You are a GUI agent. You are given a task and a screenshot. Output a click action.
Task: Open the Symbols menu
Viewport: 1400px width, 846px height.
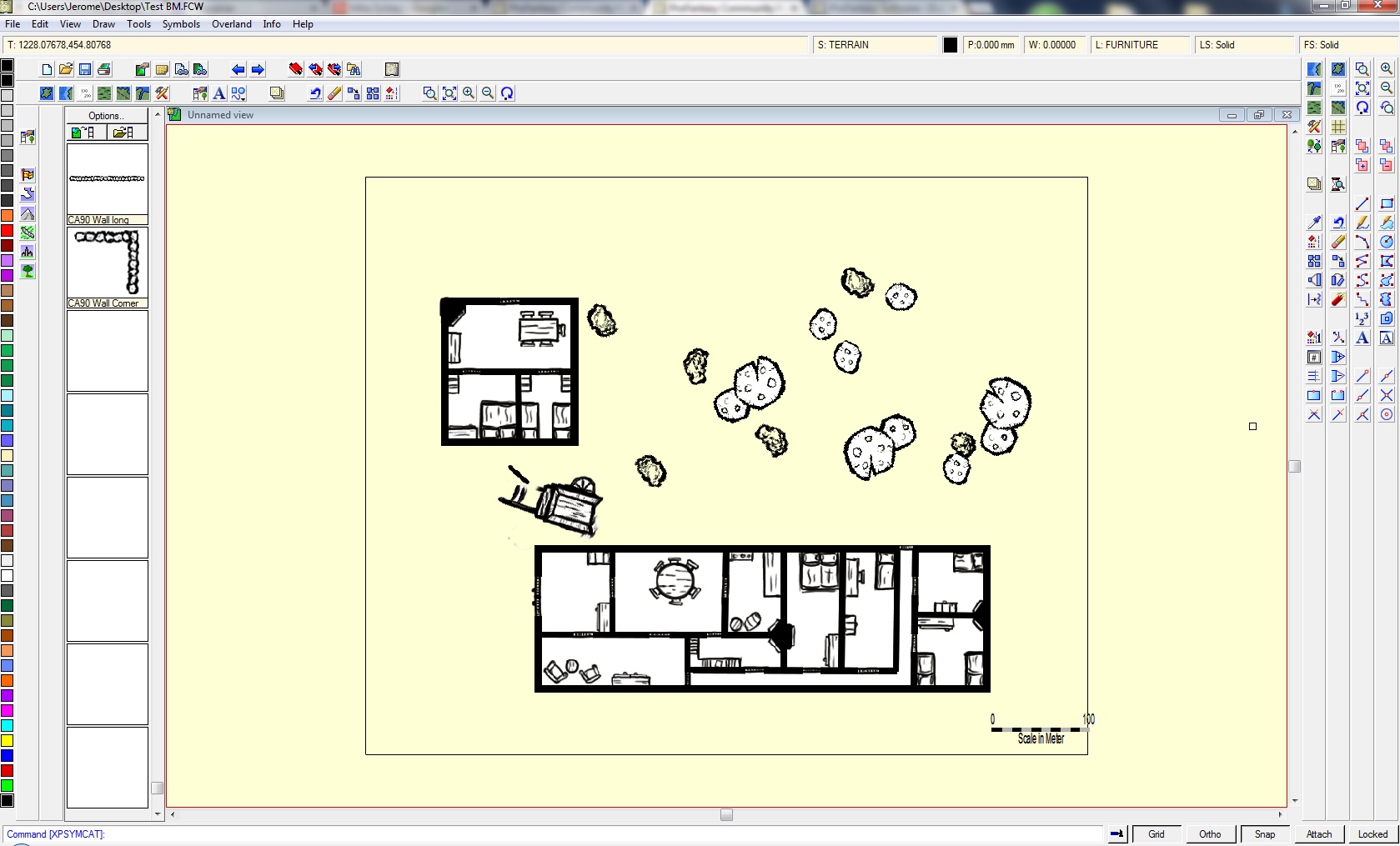click(181, 24)
